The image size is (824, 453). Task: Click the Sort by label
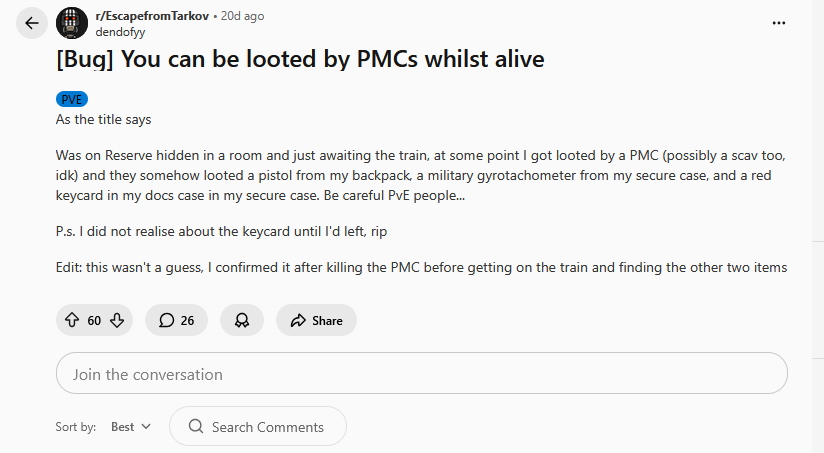[x=76, y=427]
